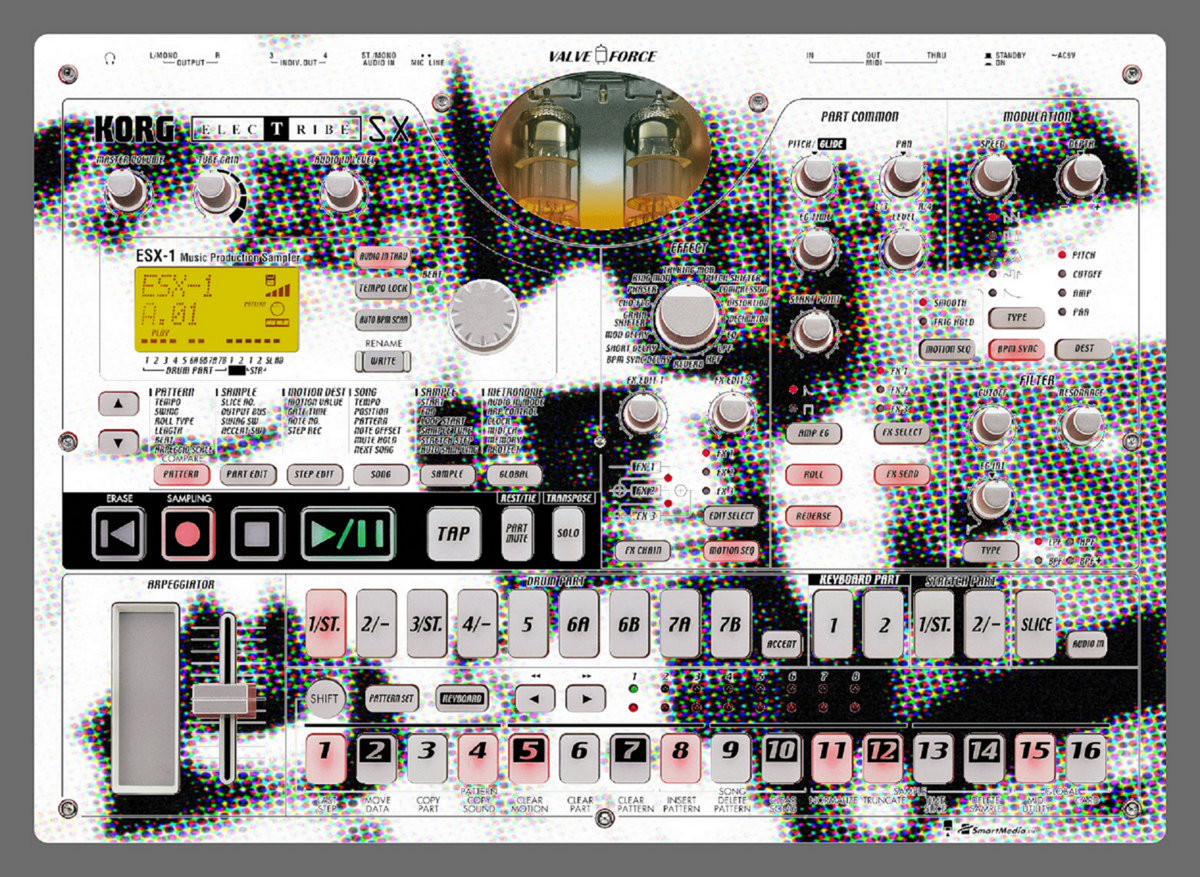Image resolution: width=1200 pixels, height=877 pixels.
Task: Click the down arrow cursor button
Action: 118,441
